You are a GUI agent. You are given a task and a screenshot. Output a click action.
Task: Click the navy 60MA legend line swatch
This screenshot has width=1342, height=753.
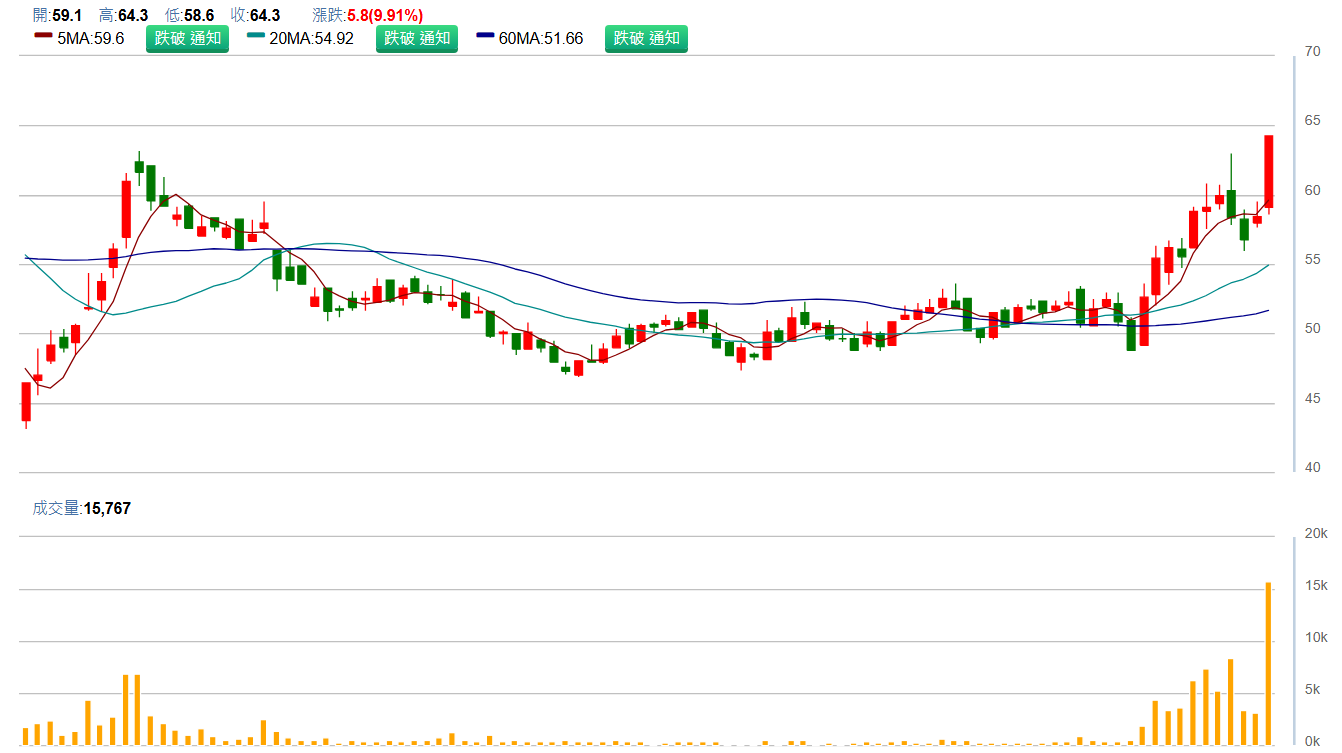(x=485, y=35)
